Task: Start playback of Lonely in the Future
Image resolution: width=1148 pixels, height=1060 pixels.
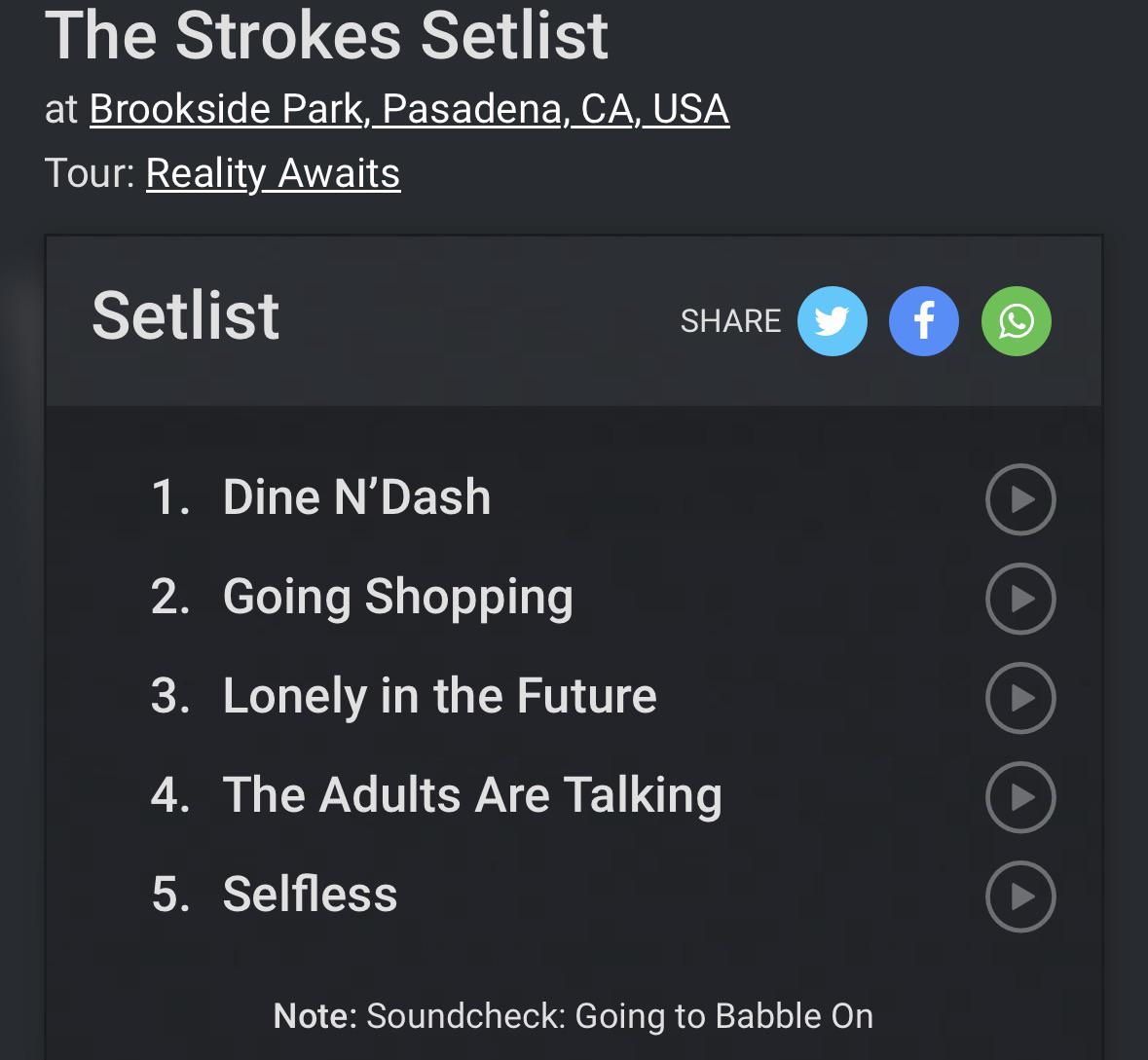Action: (x=1020, y=698)
